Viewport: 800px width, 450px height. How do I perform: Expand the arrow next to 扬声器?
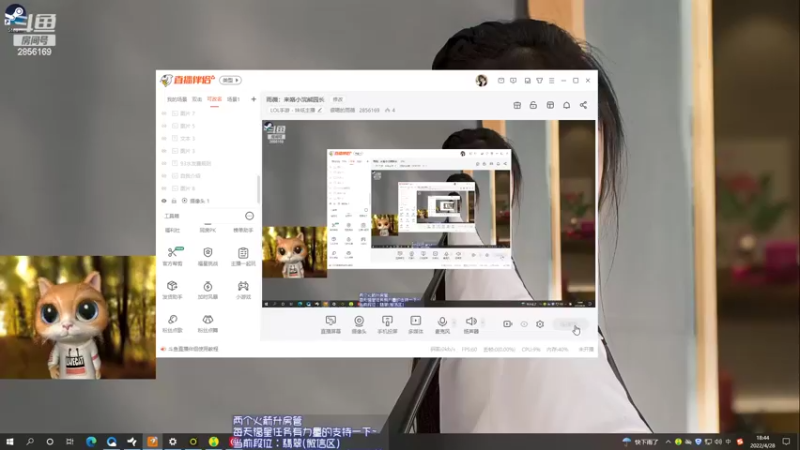click(x=482, y=322)
